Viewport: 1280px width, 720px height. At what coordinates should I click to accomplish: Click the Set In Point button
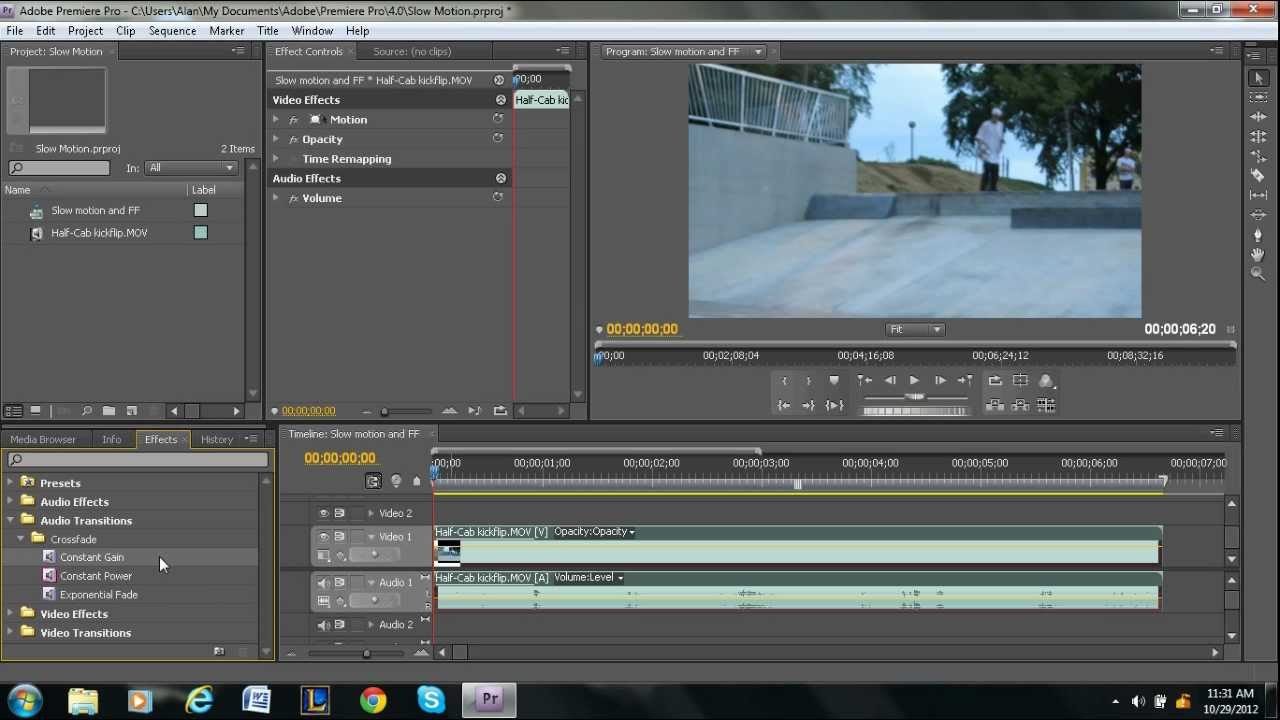[784, 380]
